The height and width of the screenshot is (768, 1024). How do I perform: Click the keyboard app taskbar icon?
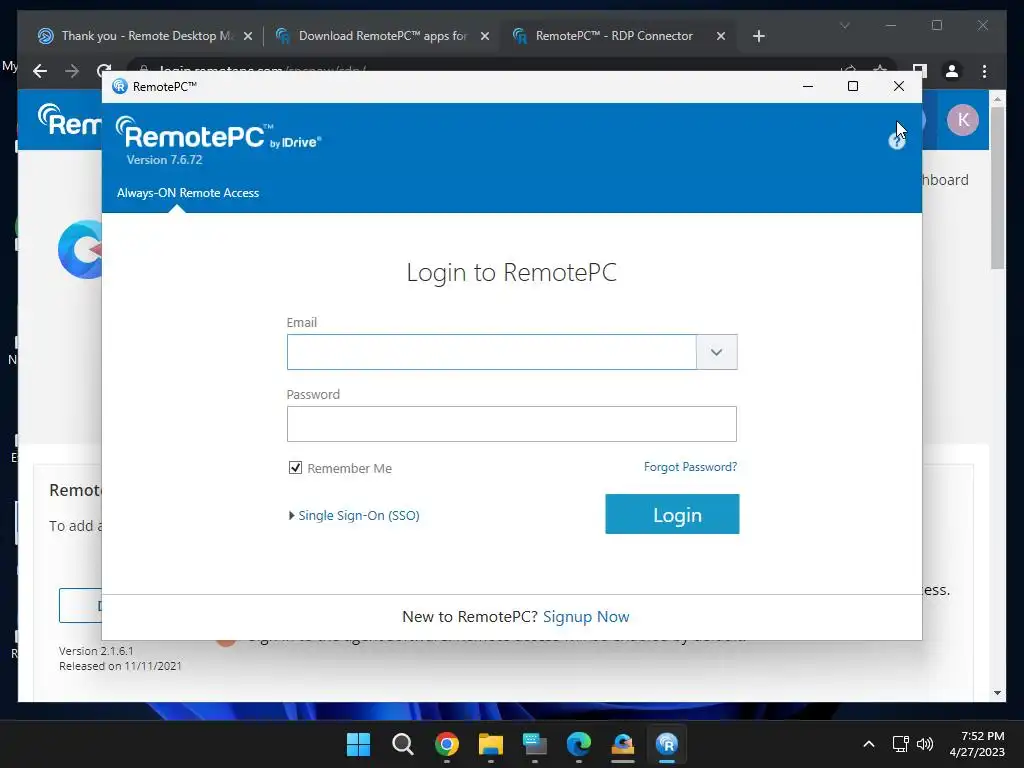[x=534, y=744]
